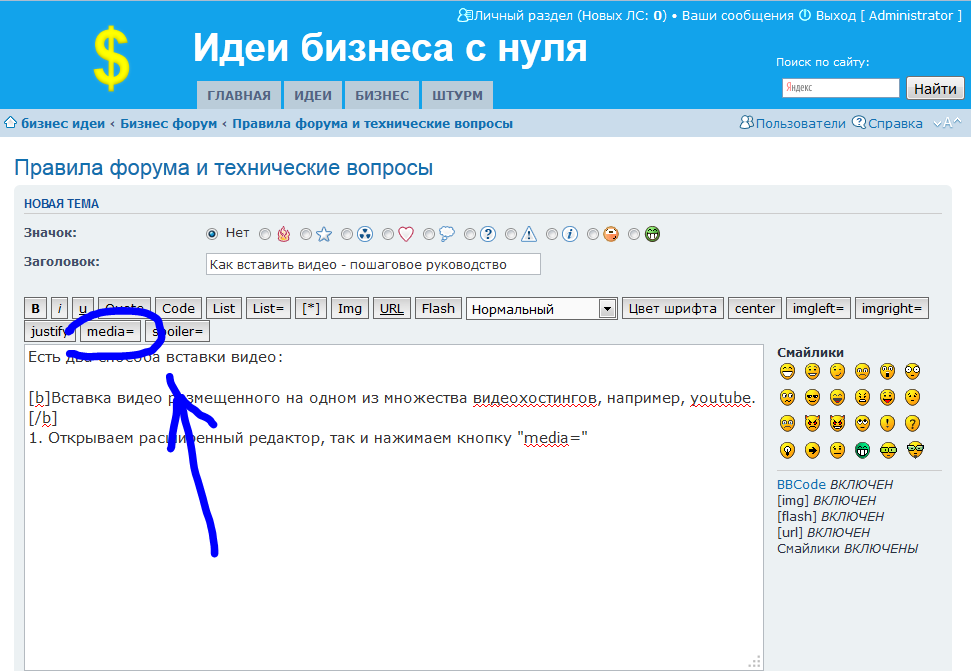Viewport: 971px width, 671px height.
Task: Select the star topic icon radio
Action: (306, 235)
